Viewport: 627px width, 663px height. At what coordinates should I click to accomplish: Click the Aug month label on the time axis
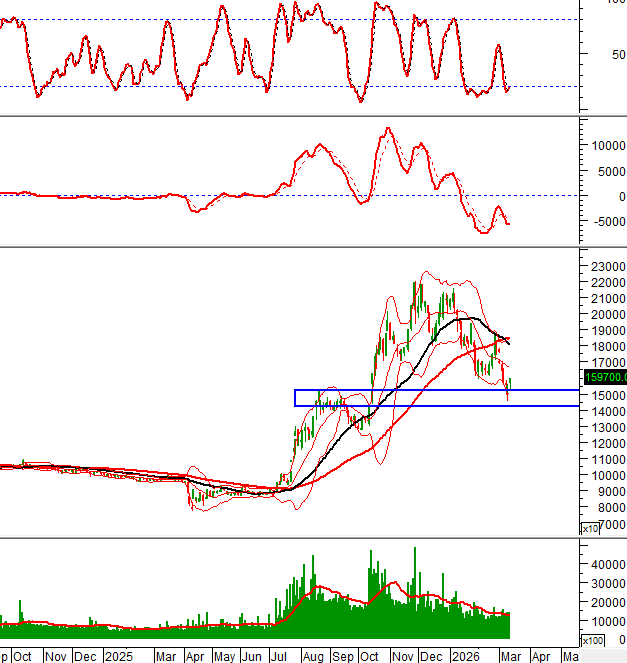(x=313, y=656)
